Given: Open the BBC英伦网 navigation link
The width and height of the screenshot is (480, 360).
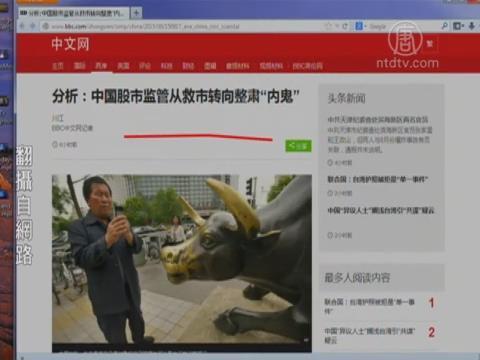Looking at the screenshot, I should coord(307,66).
